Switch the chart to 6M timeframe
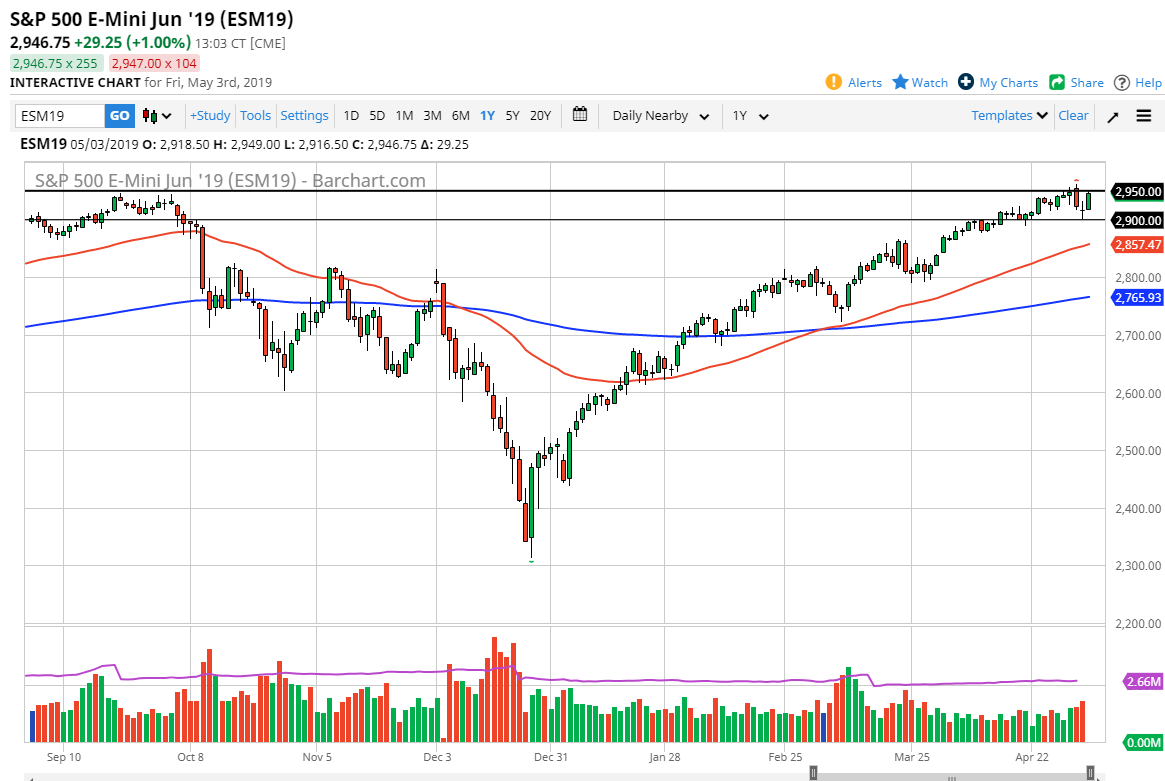 coord(460,116)
